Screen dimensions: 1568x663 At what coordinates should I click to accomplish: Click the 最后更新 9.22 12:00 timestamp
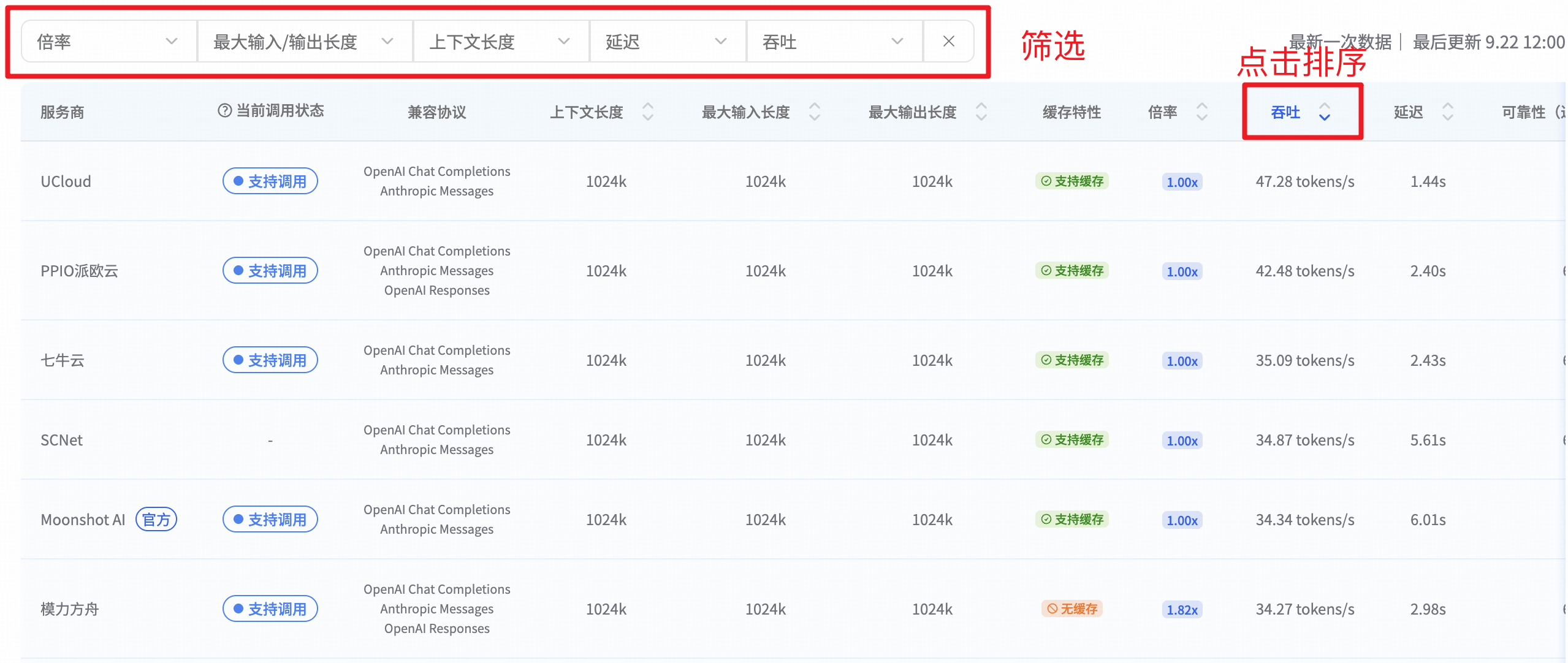click(x=1488, y=42)
